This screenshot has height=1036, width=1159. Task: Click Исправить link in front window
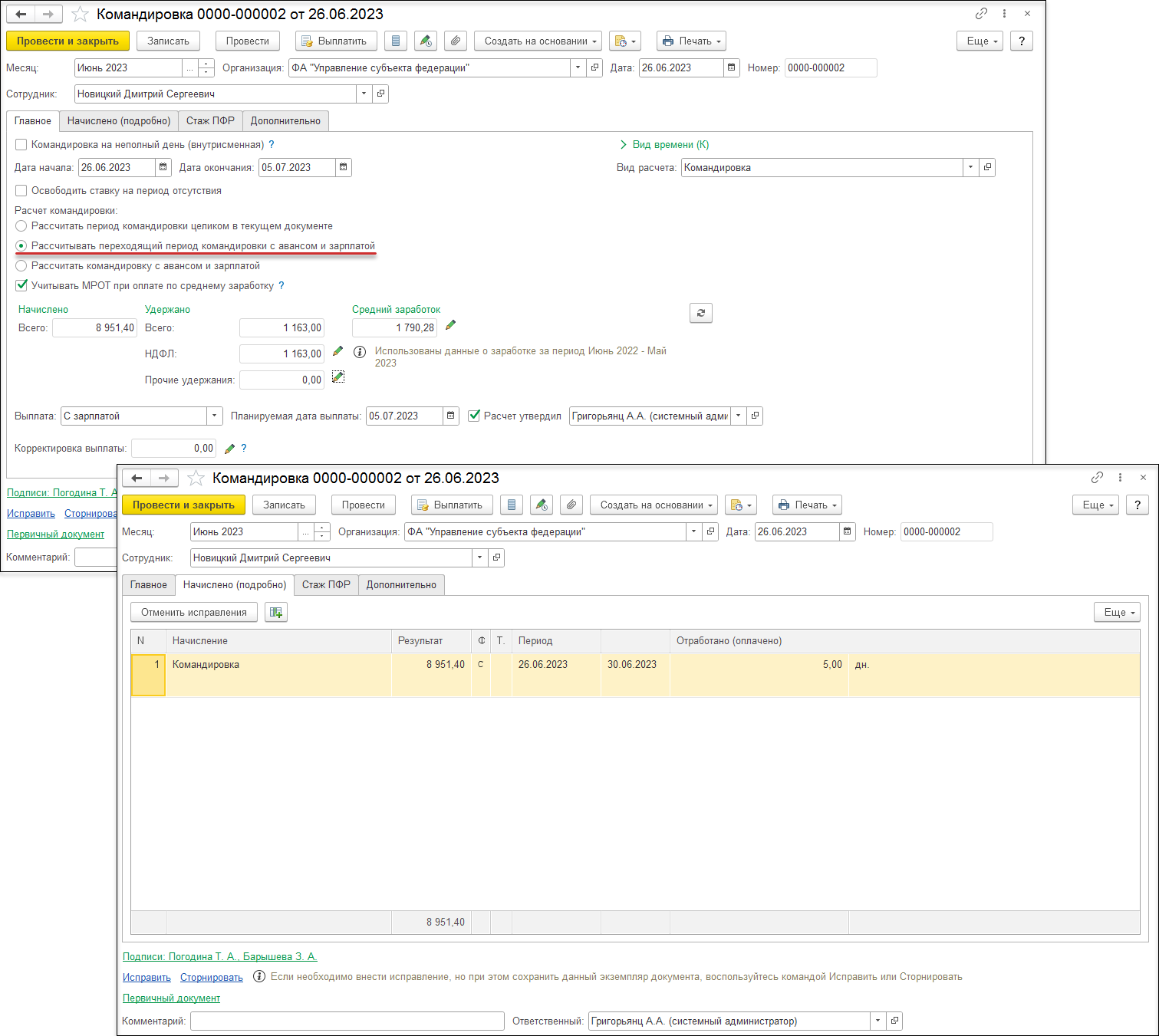tap(147, 977)
